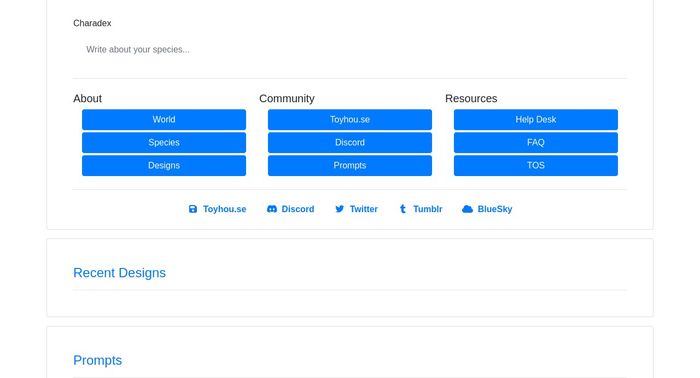Follow the BlueSky text link
Viewport: 700px width, 378px height.
495,209
